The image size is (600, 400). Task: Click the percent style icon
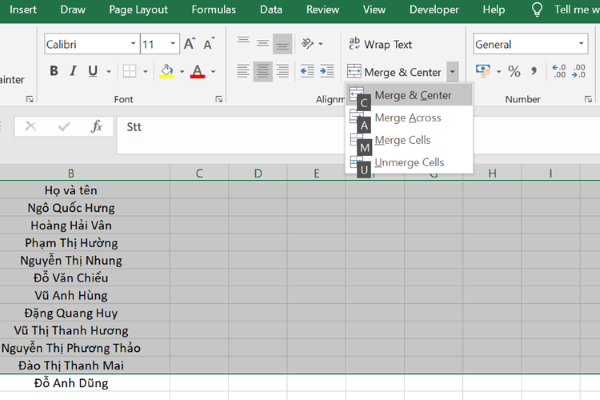click(514, 71)
